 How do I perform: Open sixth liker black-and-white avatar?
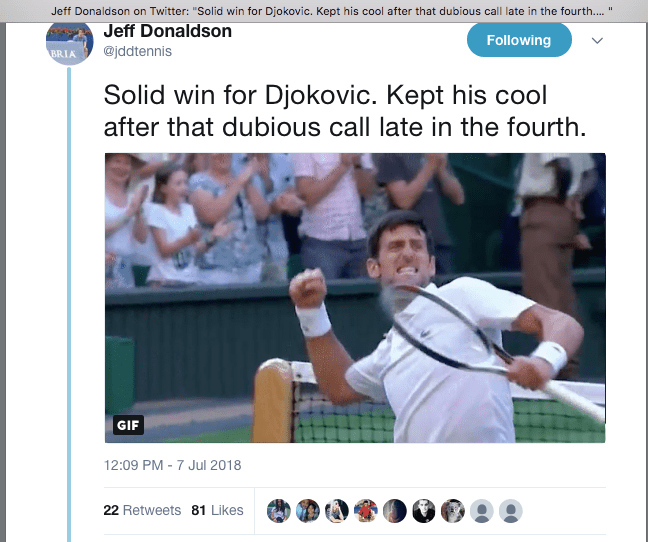pyautogui.click(x=424, y=511)
